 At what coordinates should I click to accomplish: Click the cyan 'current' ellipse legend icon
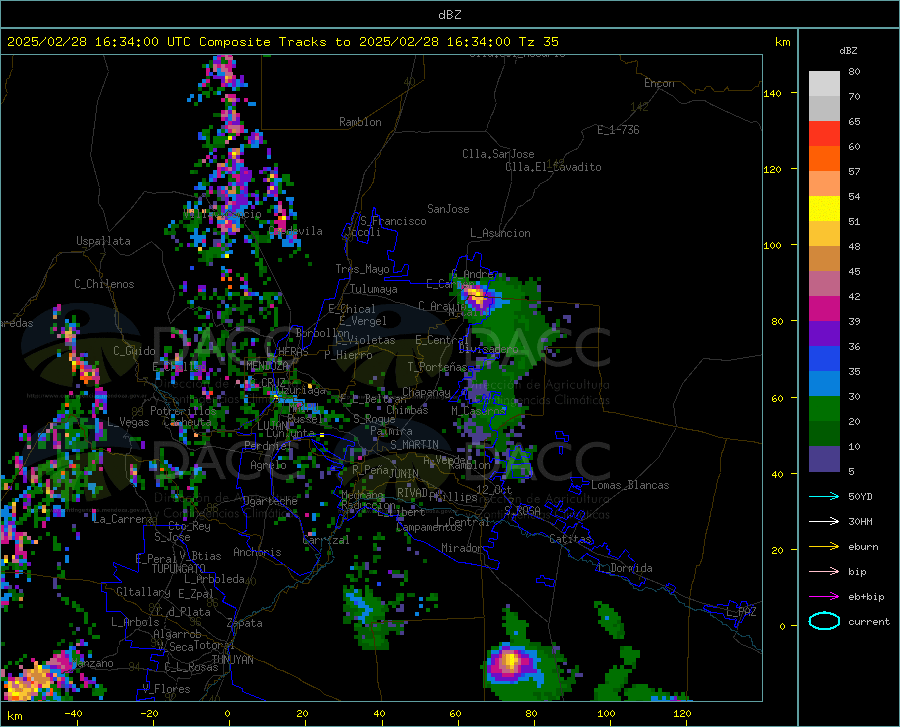pos(824,621)
